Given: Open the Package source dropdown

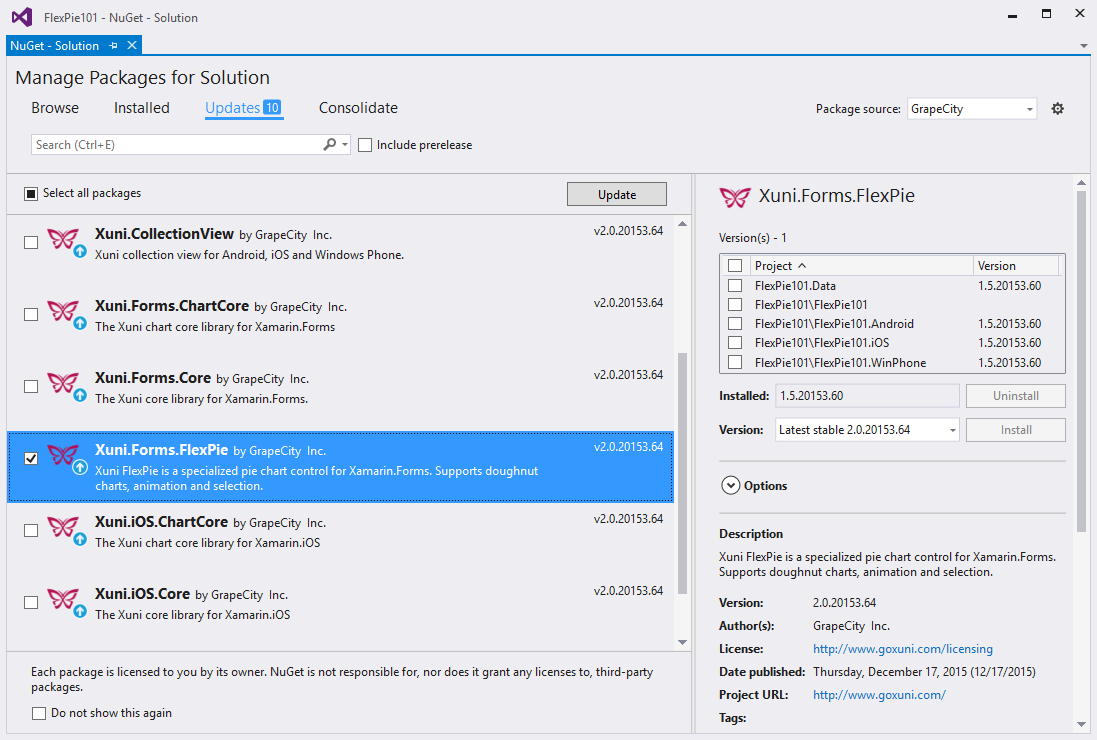Looking at the screenshot, I should tap(972, 108).
